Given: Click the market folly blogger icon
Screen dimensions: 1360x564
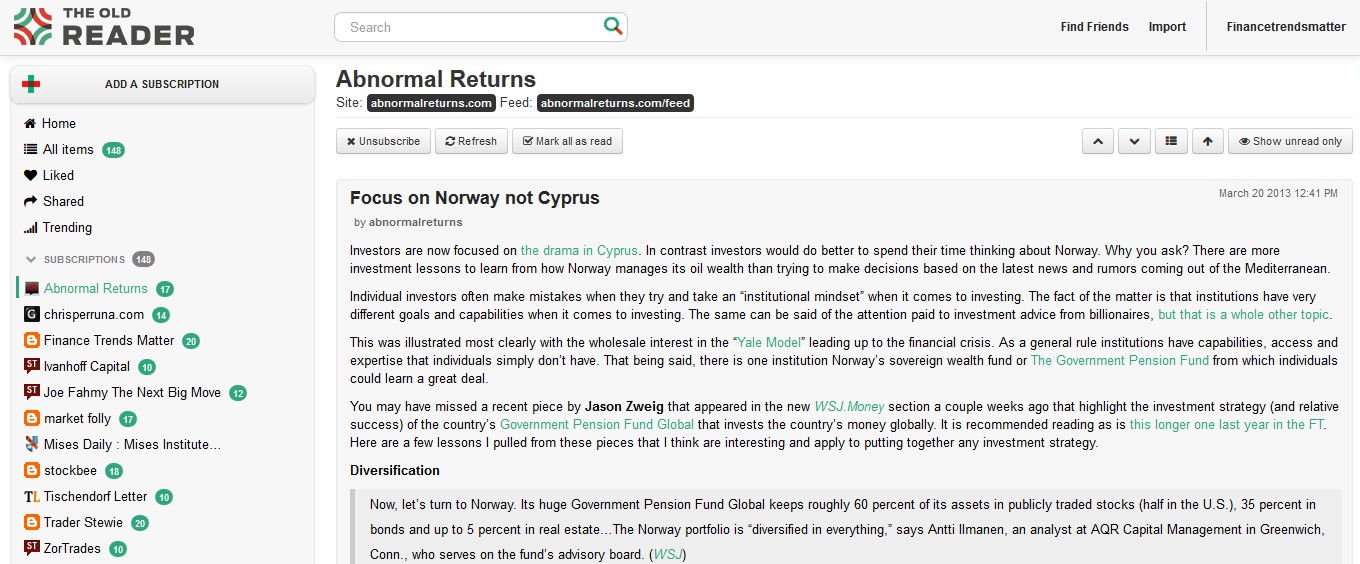Looking at the screenshot, I should click(x=32, y=418).
